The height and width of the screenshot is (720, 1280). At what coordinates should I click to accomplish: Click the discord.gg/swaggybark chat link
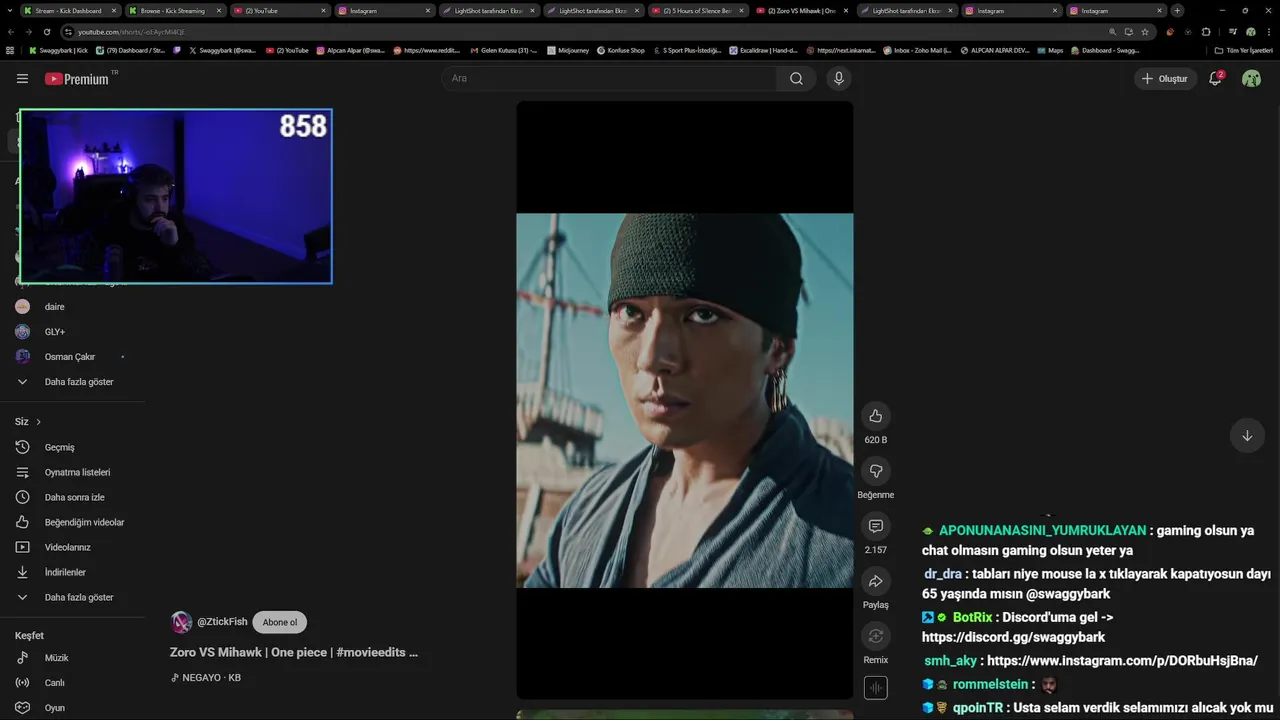[x=1013, y=637]
